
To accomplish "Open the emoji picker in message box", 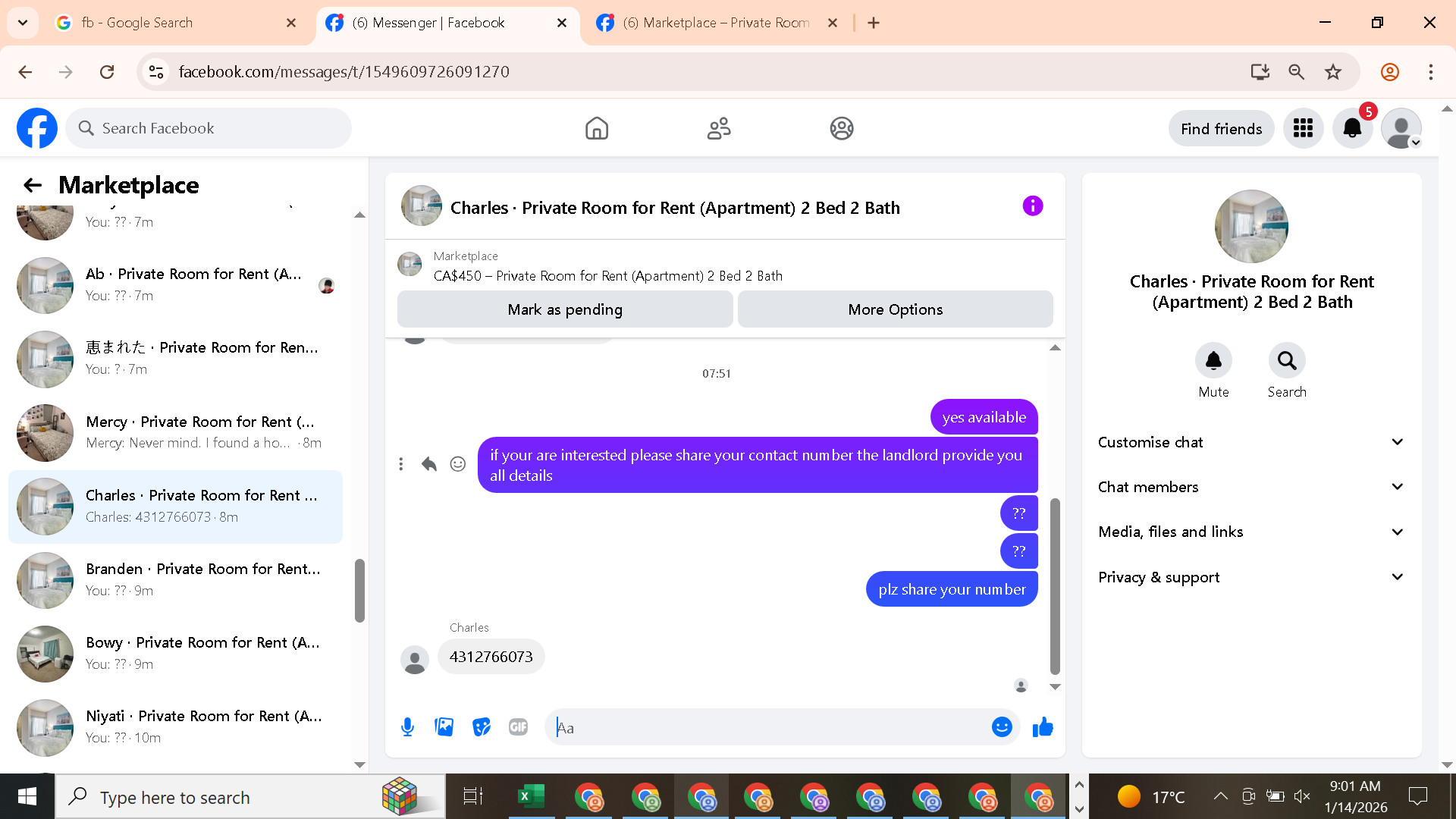I will coord(1002,727).
